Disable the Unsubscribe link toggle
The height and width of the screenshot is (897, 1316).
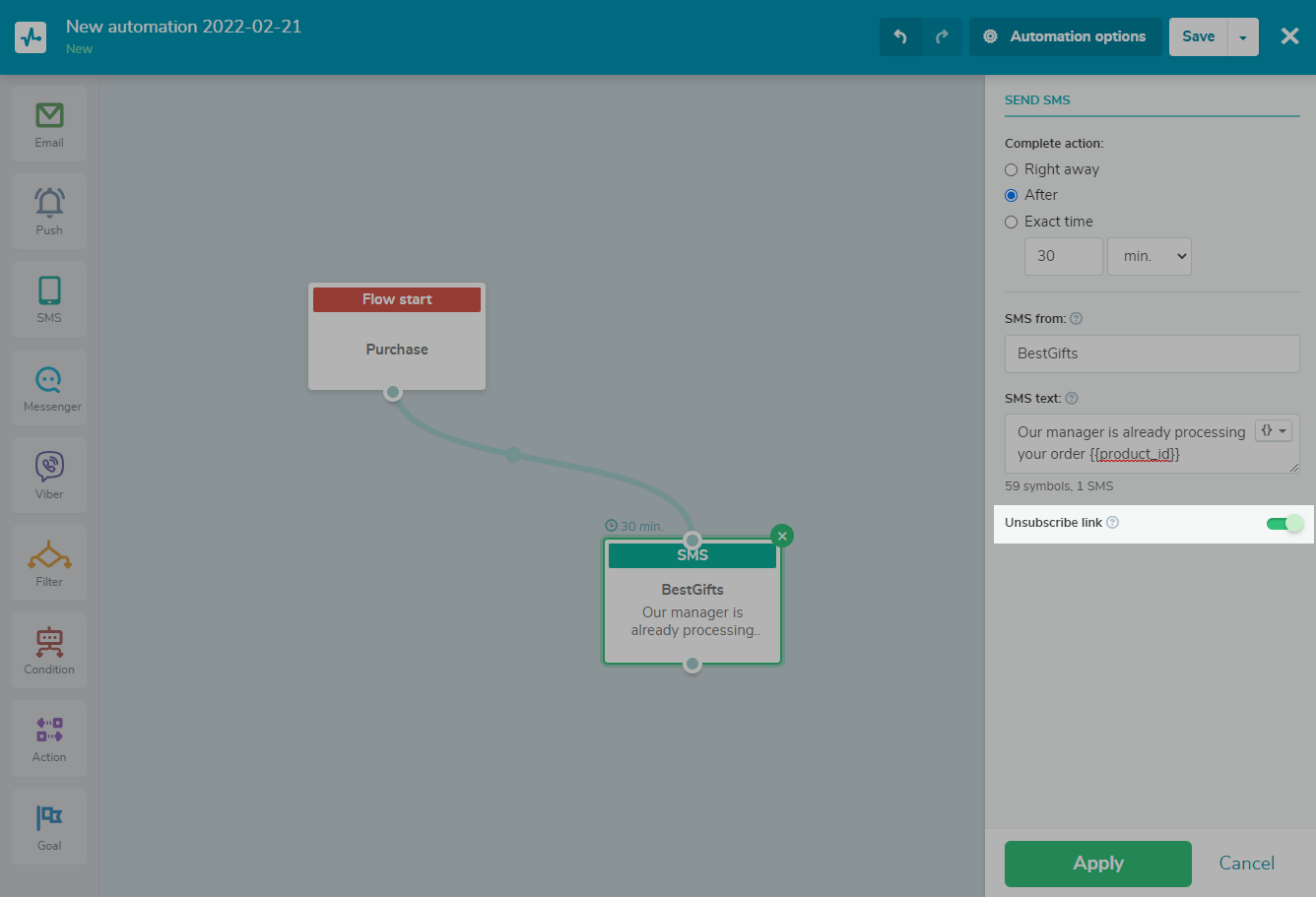pyautogui.click(x=1284, y=523)
